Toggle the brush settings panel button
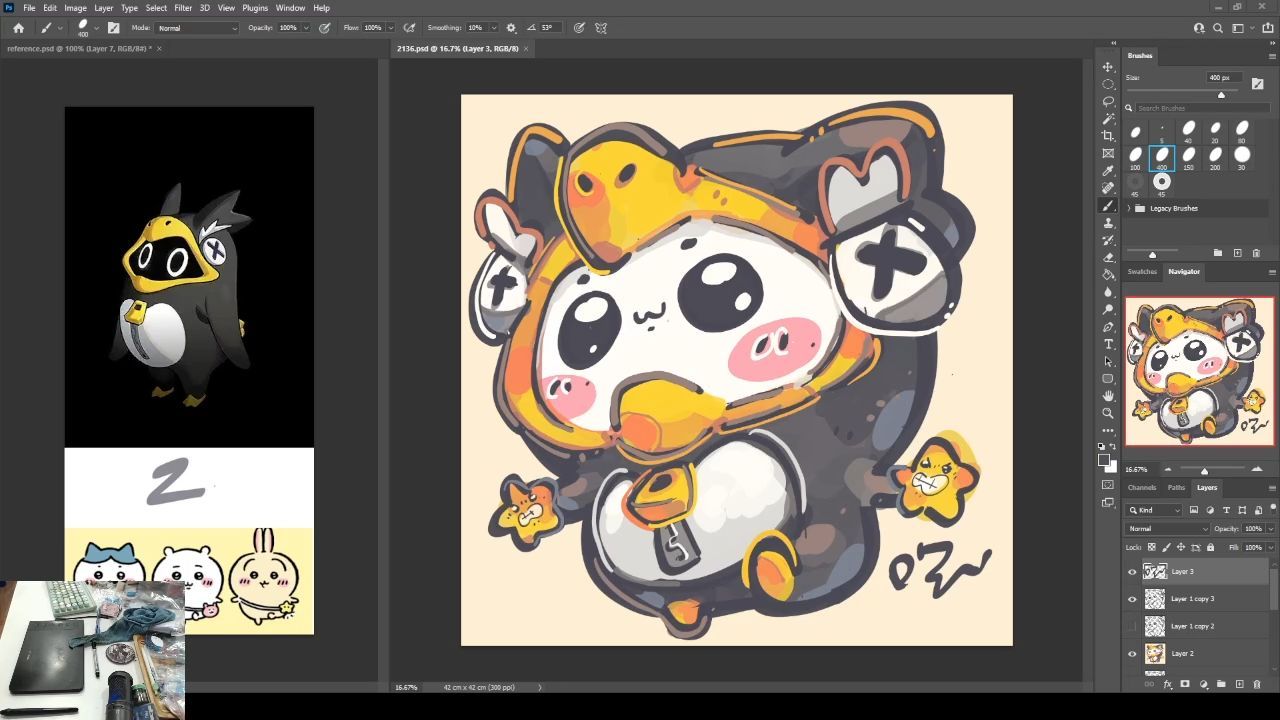The height and width of the screenshot is (720, 1280). coord(113,28)
